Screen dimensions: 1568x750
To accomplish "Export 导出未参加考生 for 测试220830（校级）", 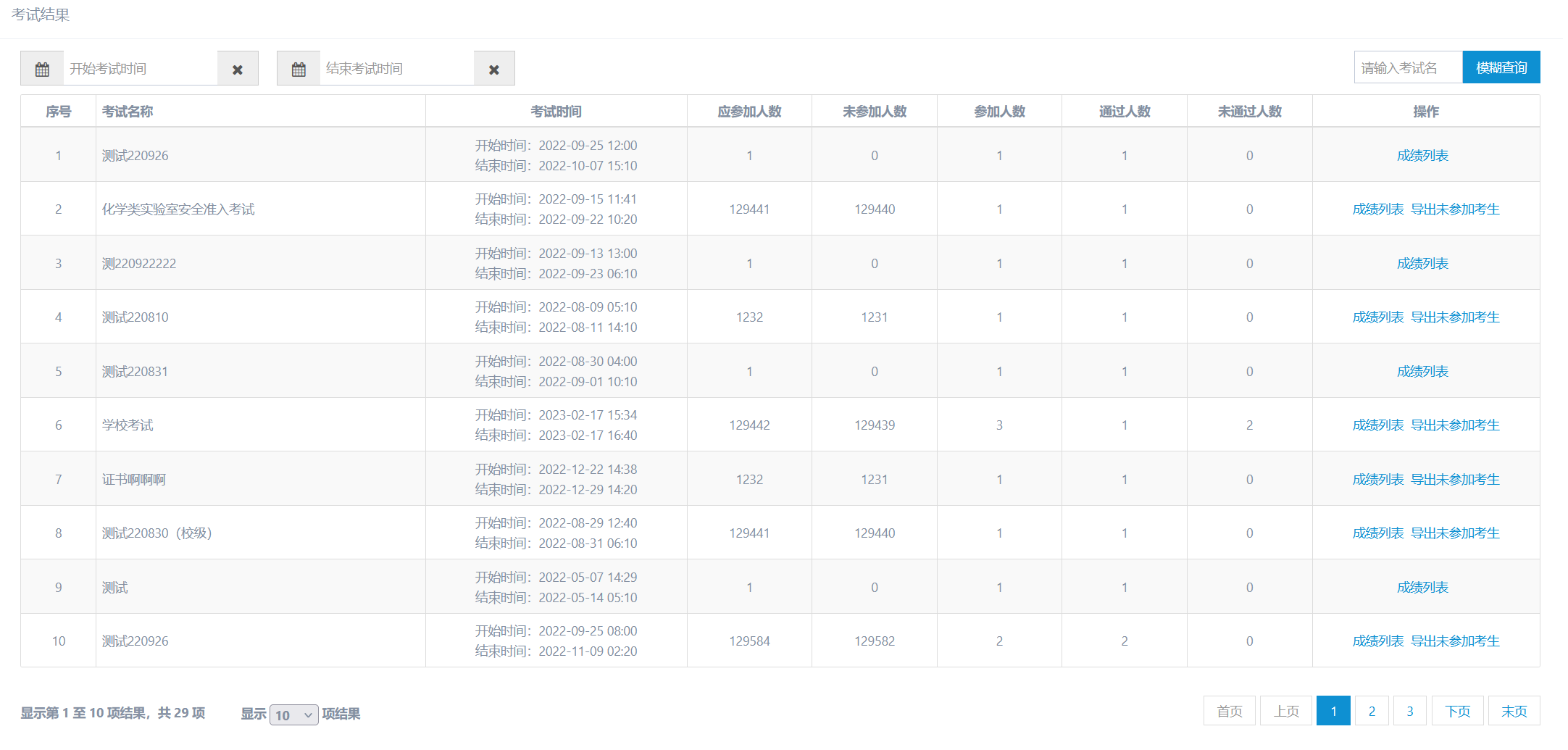I will (x=1455, y=533).
